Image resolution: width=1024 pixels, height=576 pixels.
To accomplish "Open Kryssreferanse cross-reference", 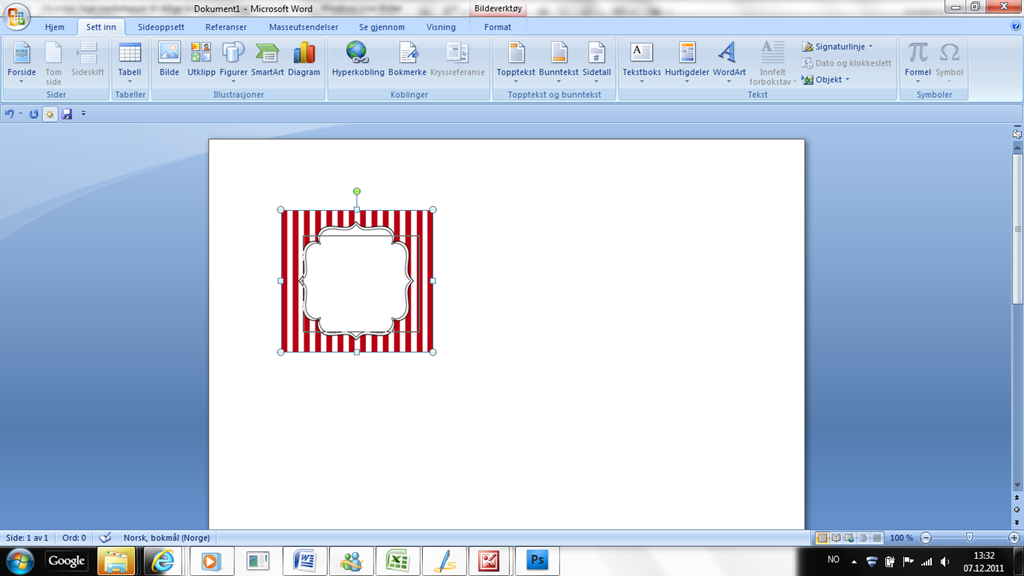I will (x=457, y=60).
